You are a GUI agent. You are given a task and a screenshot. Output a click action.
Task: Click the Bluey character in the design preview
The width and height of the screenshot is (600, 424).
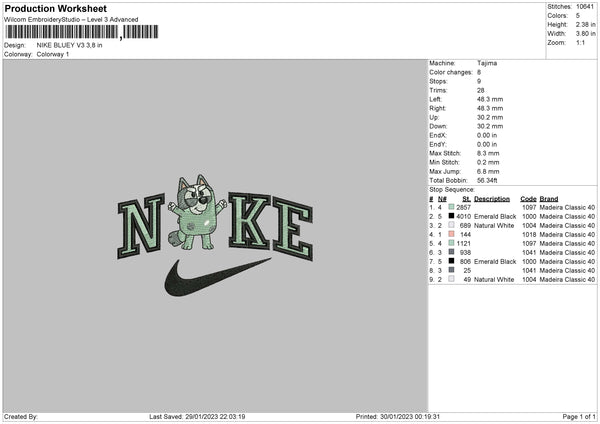(x=197, y=212)
